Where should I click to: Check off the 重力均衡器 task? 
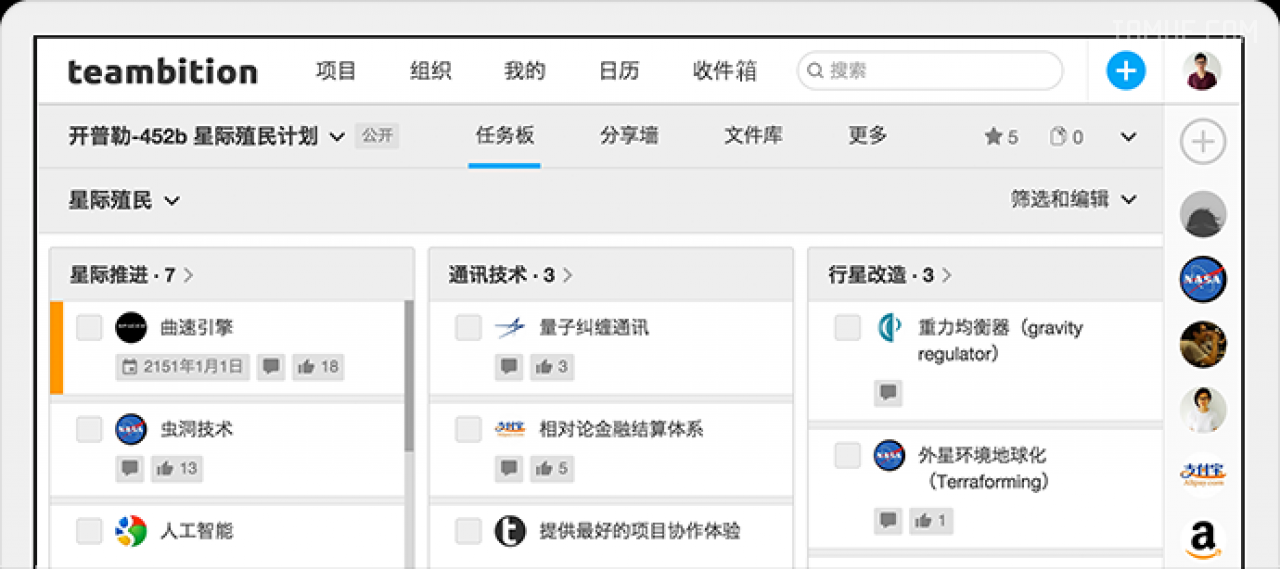(x=848, y=327)
